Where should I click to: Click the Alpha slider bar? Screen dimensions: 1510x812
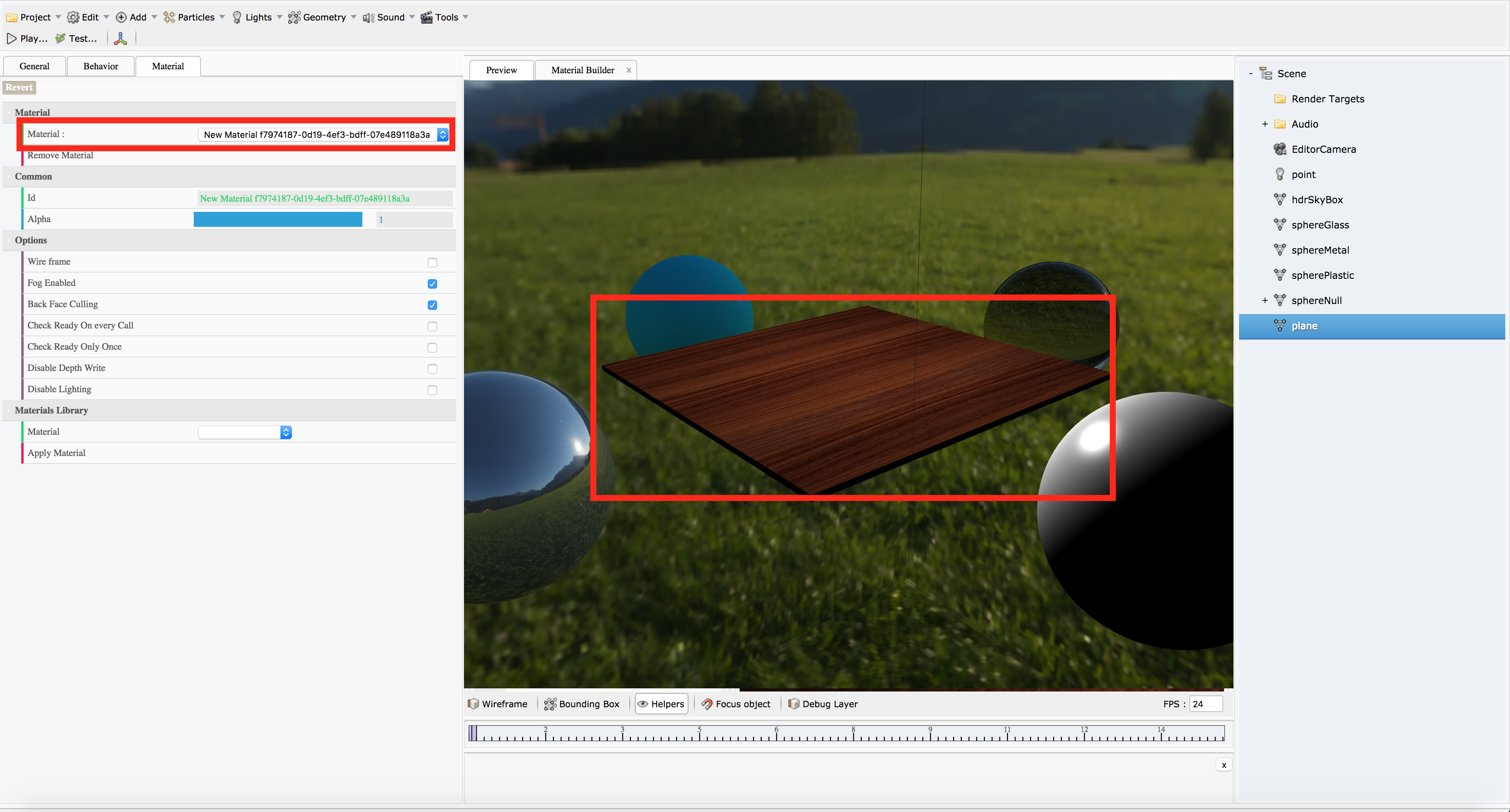pyautogui.click(x=277, y=219)
